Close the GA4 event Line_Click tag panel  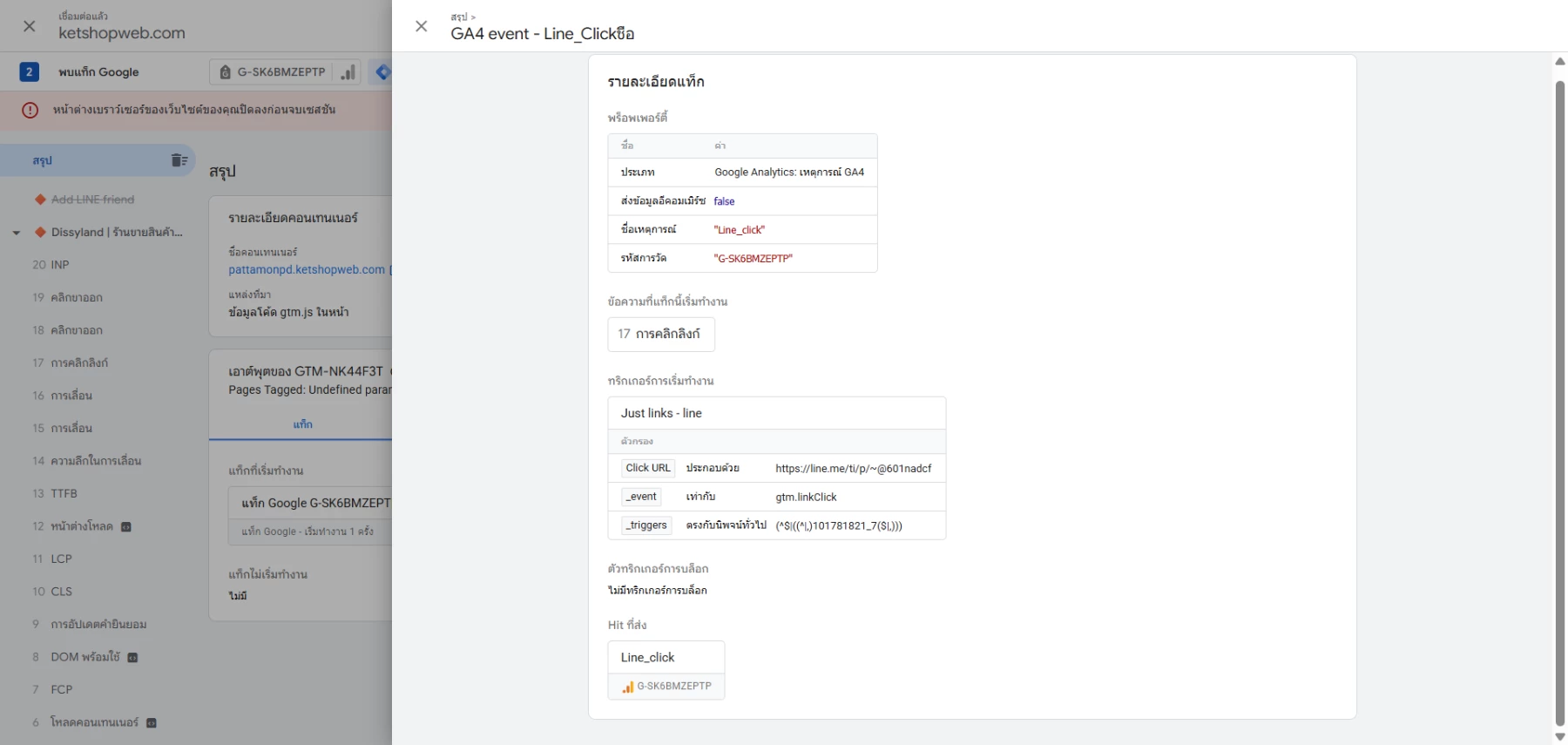[x=422, y=26]
